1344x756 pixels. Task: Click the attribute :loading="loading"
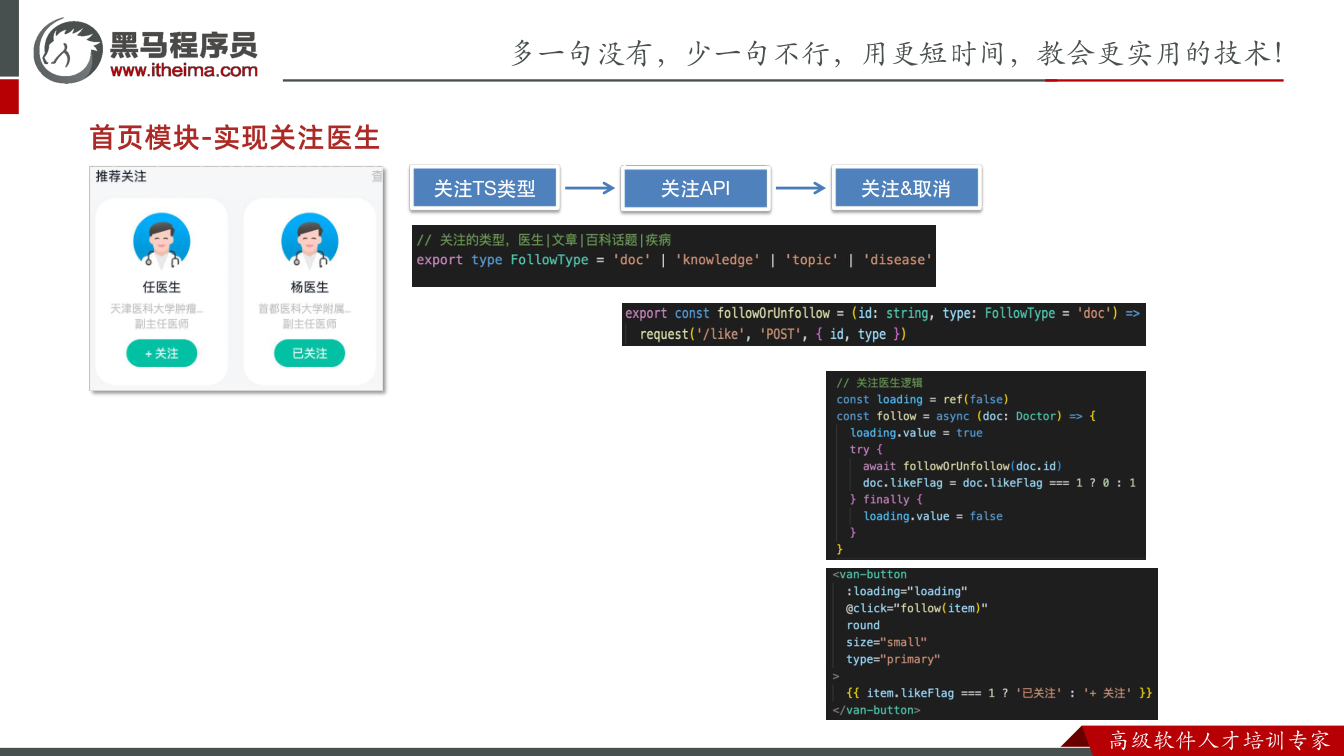click(x=907, y=592)
